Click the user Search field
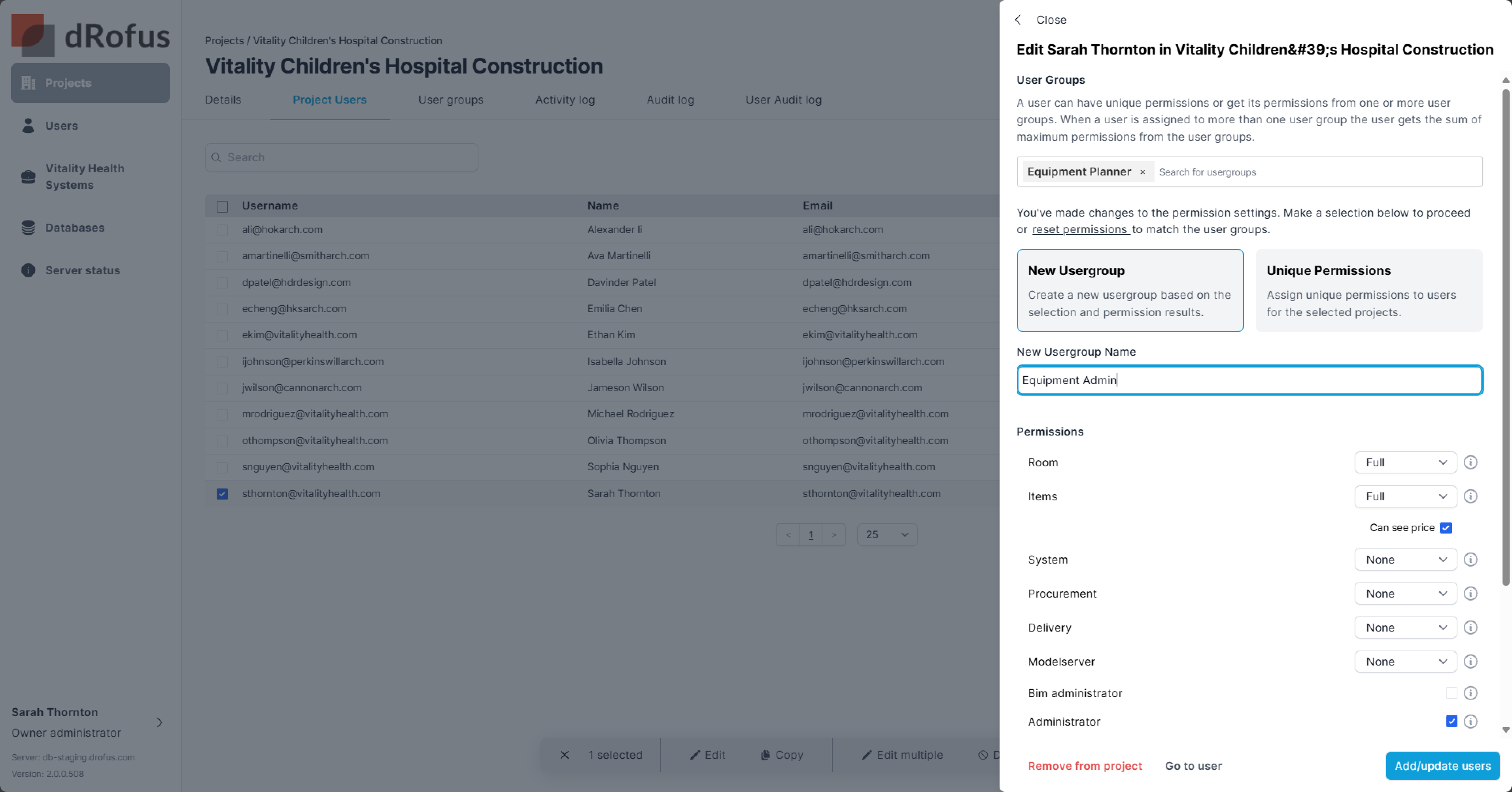The height and width of the screenshot is (792, 1512). pos(341,157)
